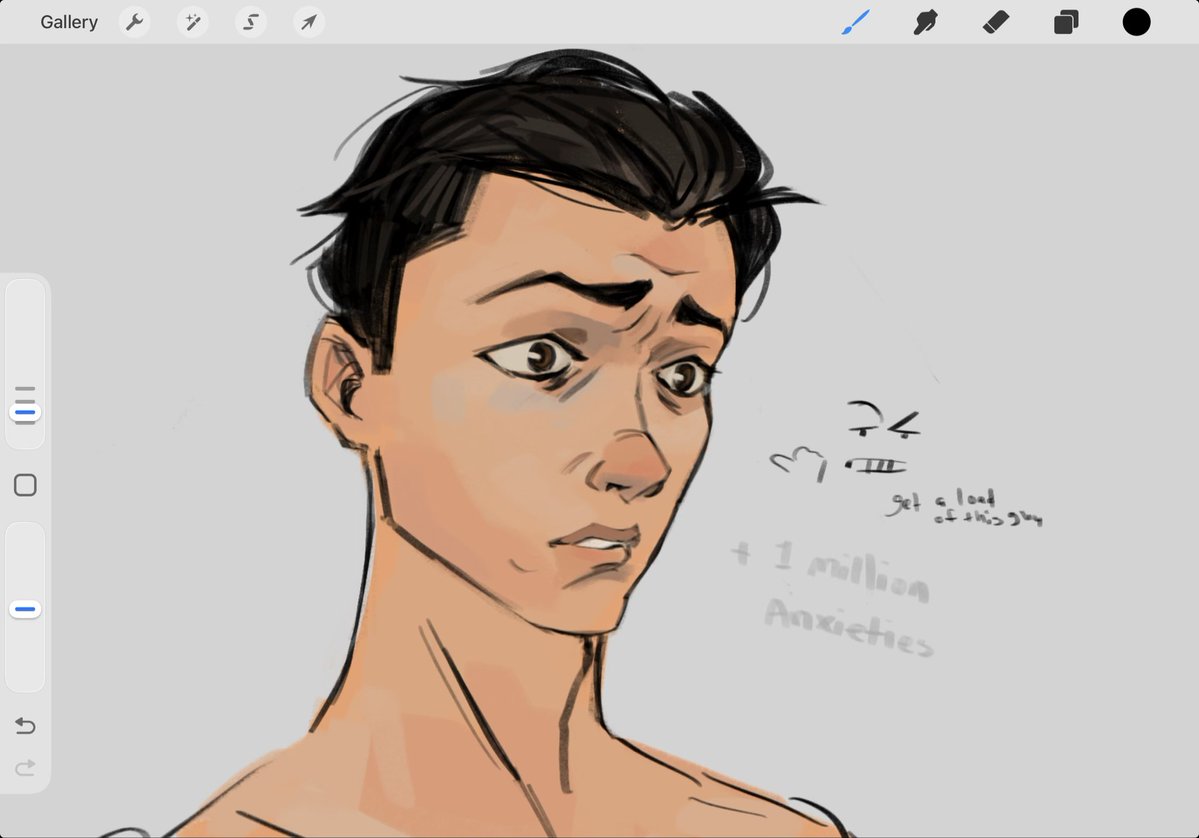
Task: Tap the Undo arrow
Action: [25, 726]
